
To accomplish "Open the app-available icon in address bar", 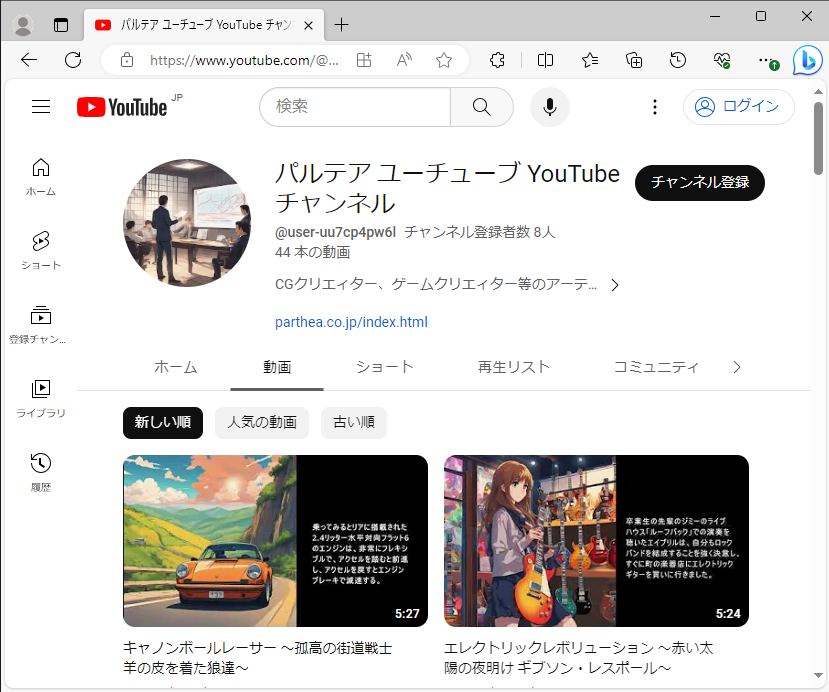I will [x=364, y=60].
